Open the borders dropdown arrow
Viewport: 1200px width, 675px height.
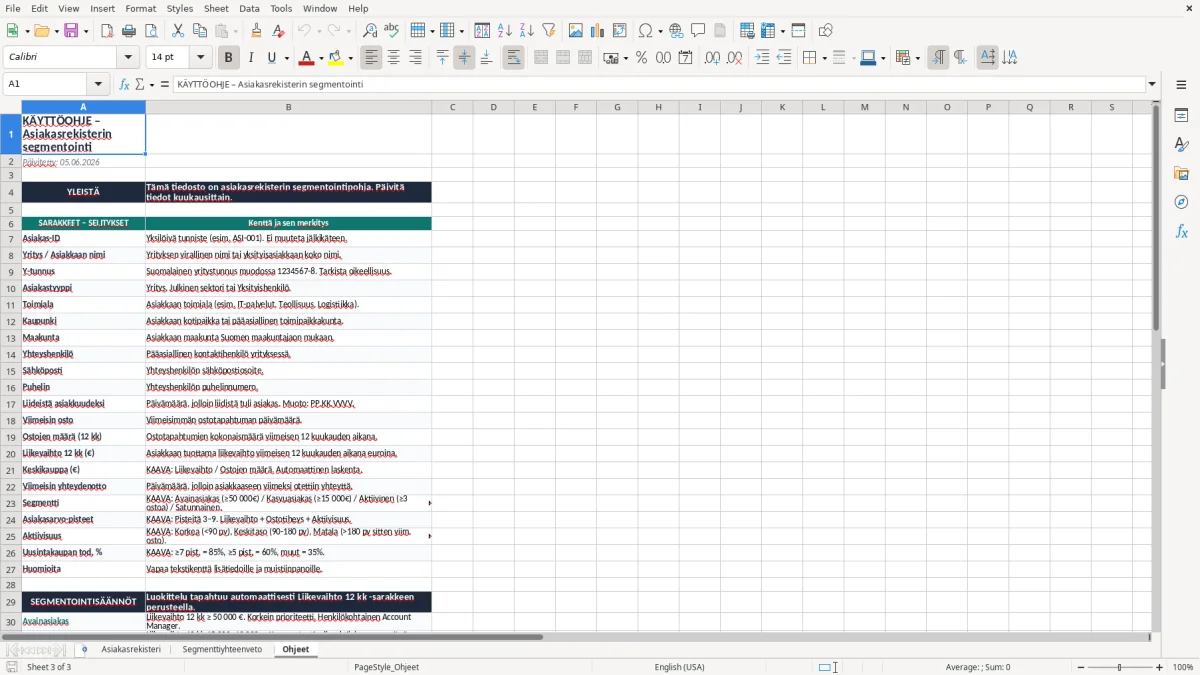(x=823, y=58)
